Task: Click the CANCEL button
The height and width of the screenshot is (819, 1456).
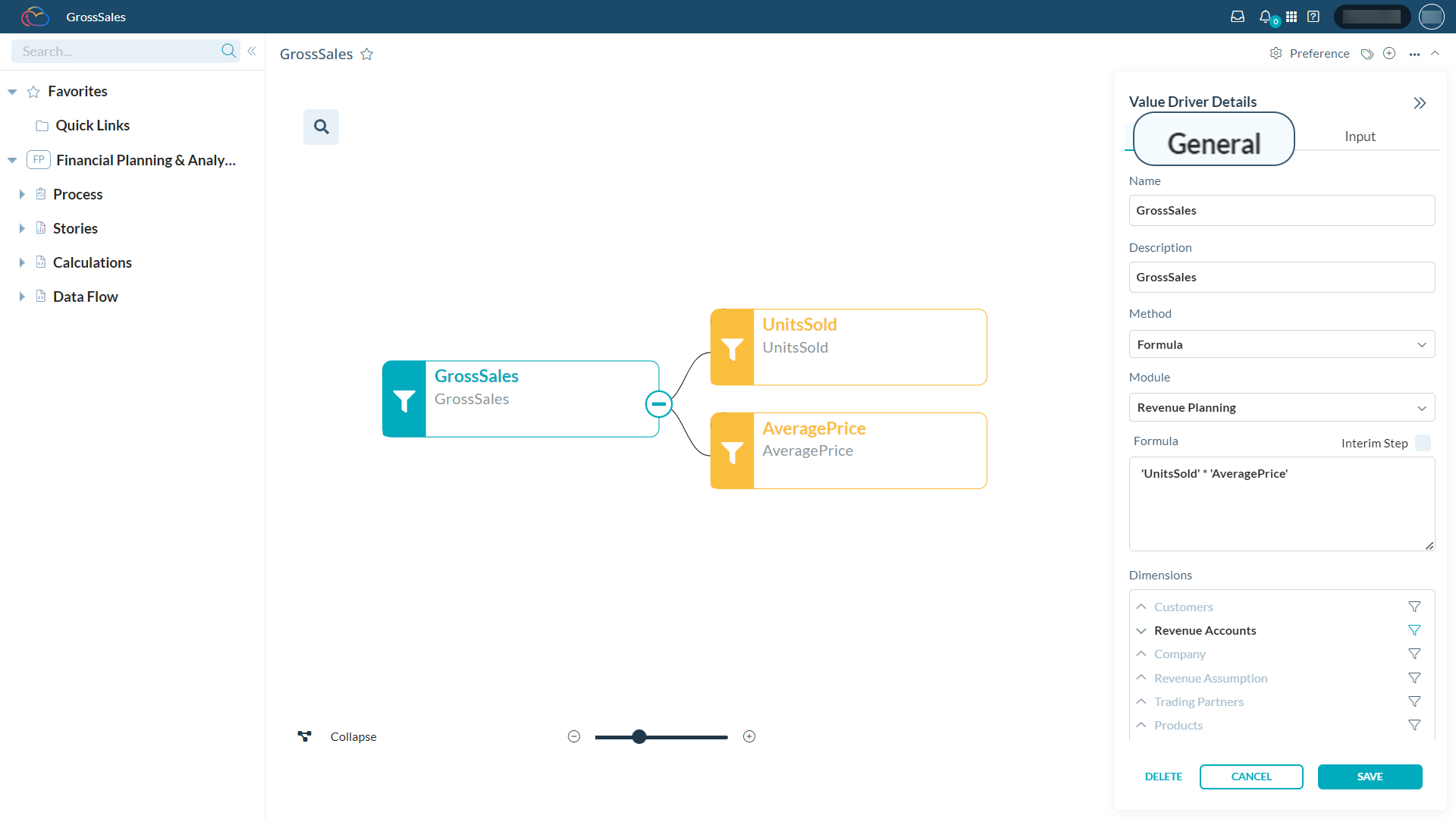Action: [x=1251, y=777]
